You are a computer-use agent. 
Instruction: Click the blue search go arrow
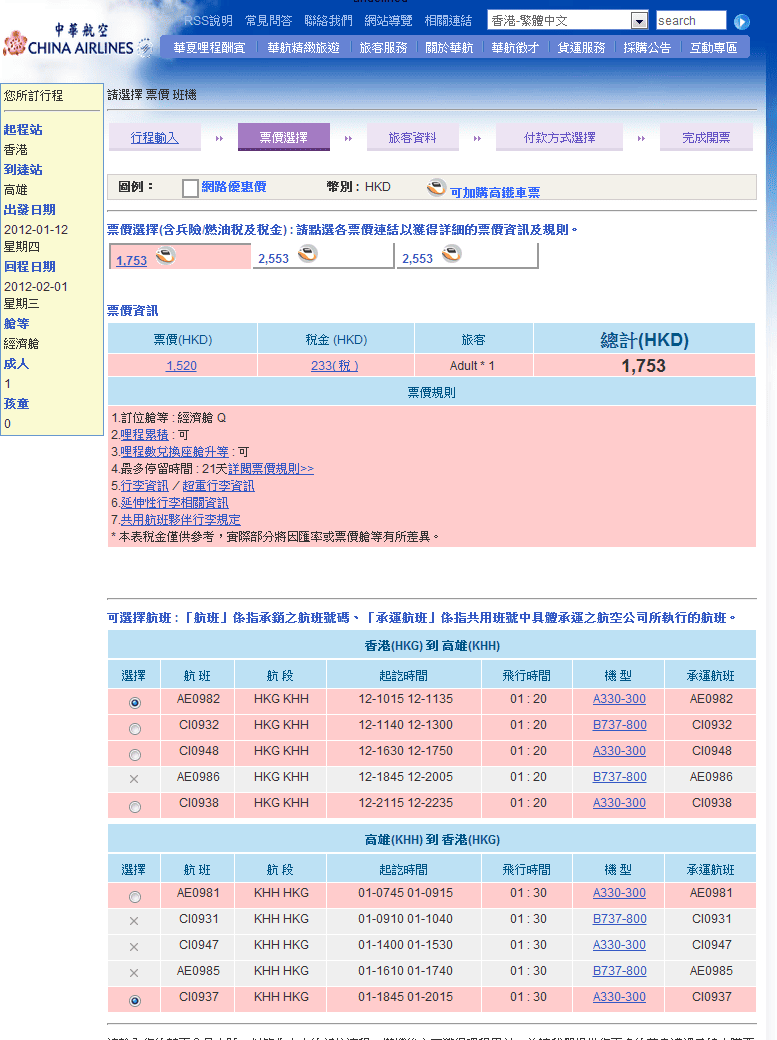click(x=741, y=21)
